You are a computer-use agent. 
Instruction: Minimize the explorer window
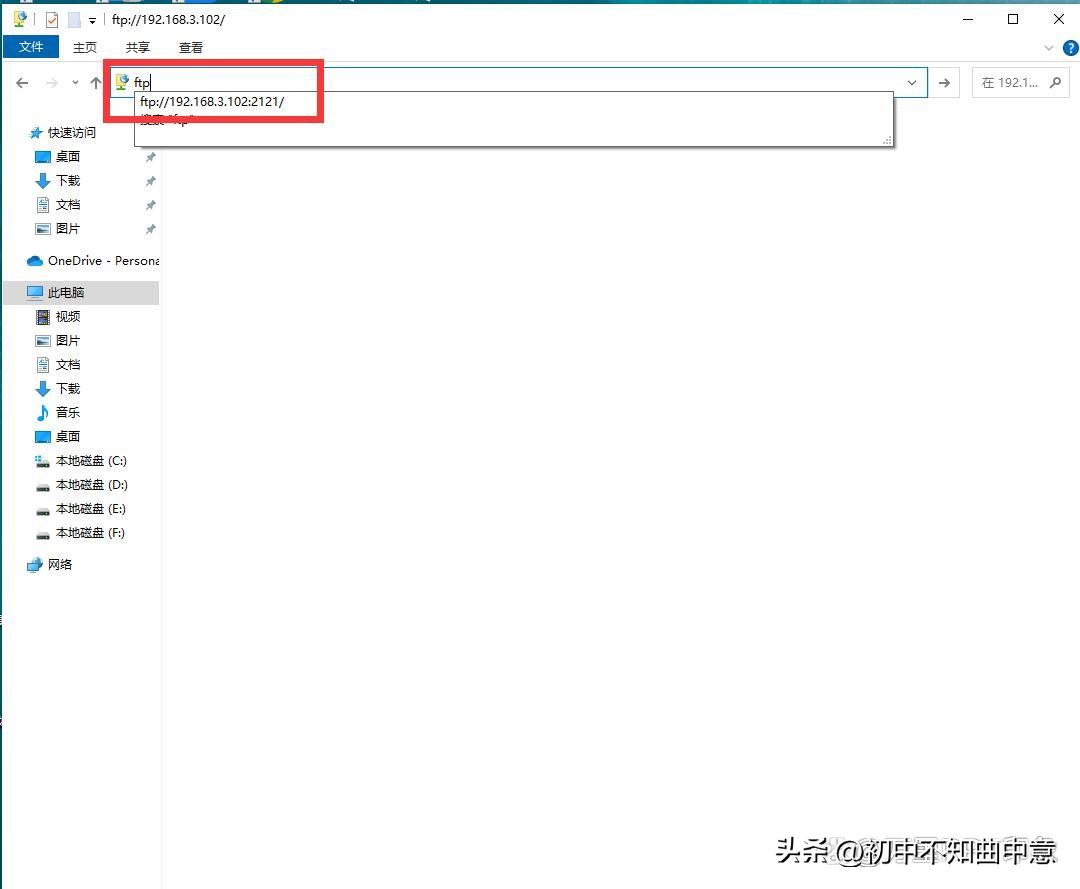pos(968,19)
